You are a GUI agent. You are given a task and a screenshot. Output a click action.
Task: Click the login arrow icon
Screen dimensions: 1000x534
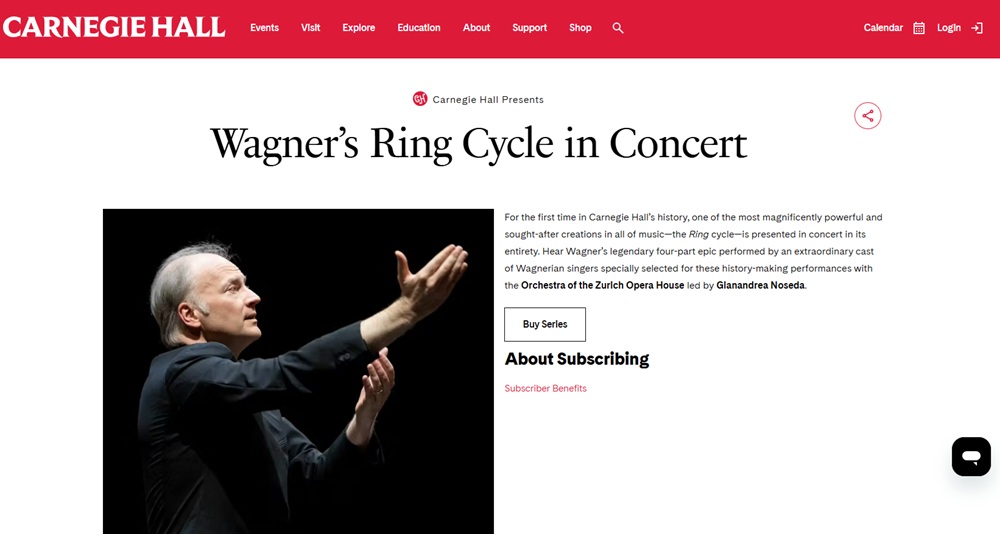[977, 28]
